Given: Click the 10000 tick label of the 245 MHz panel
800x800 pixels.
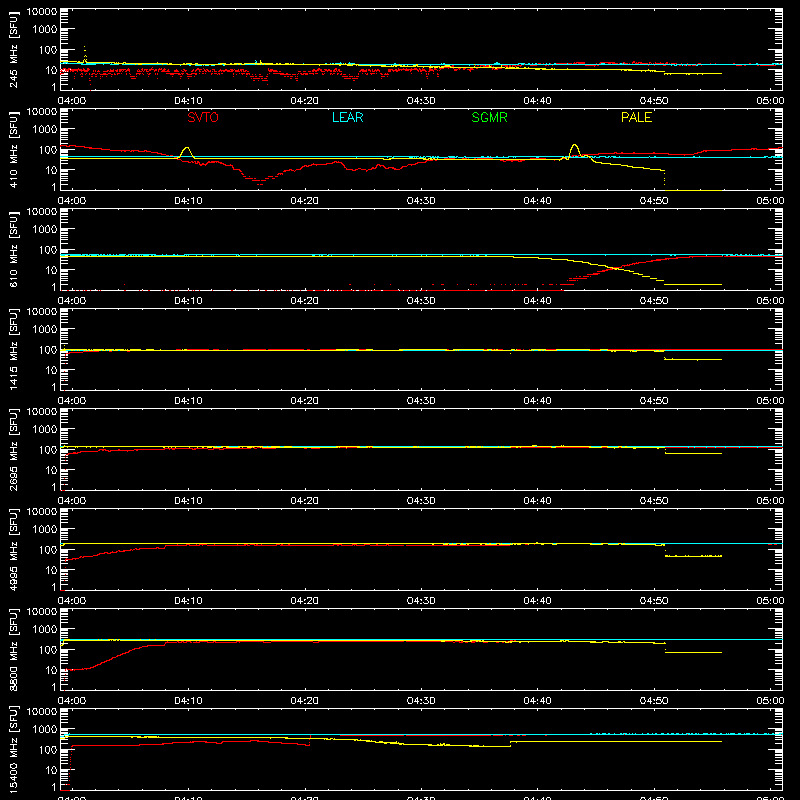Looking at the screenshot, I should pyautogui.click(x=42, y=12).
